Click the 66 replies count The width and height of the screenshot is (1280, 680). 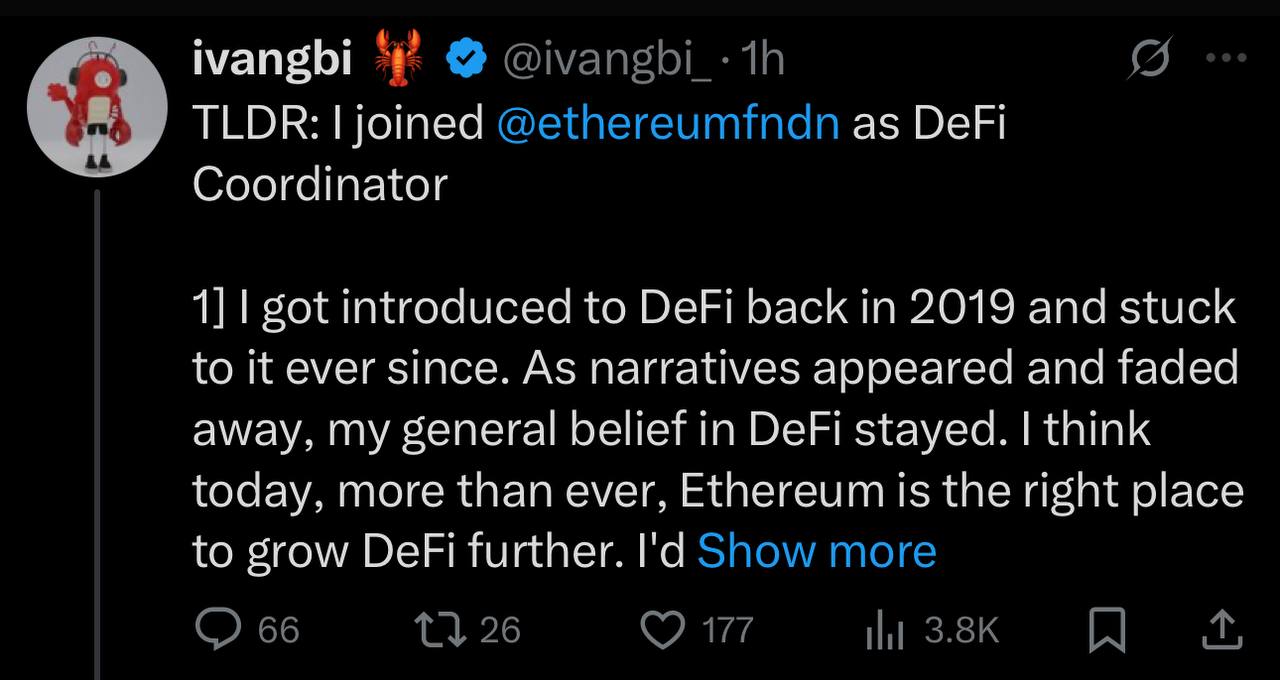(x=278, y=630)
